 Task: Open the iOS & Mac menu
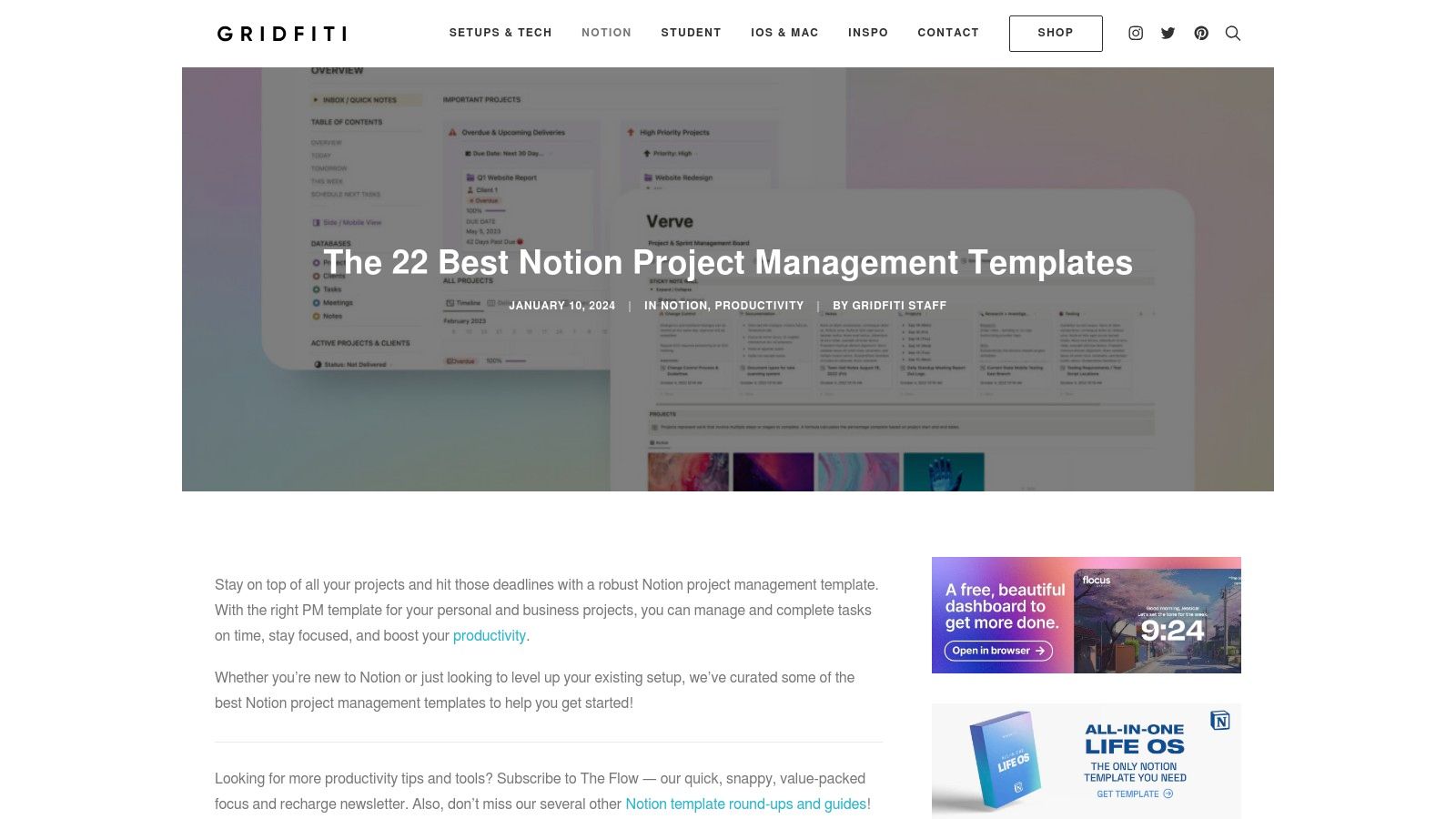coord(784,33)
